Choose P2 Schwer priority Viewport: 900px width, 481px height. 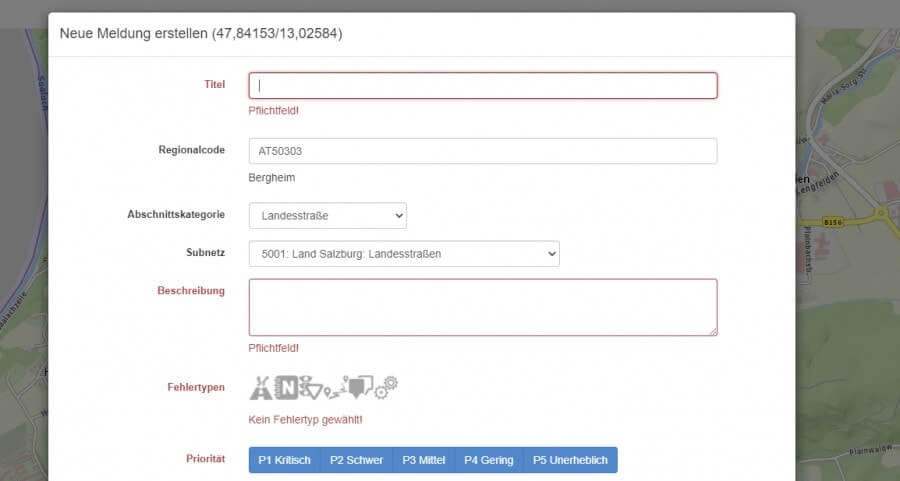point(356,460)
